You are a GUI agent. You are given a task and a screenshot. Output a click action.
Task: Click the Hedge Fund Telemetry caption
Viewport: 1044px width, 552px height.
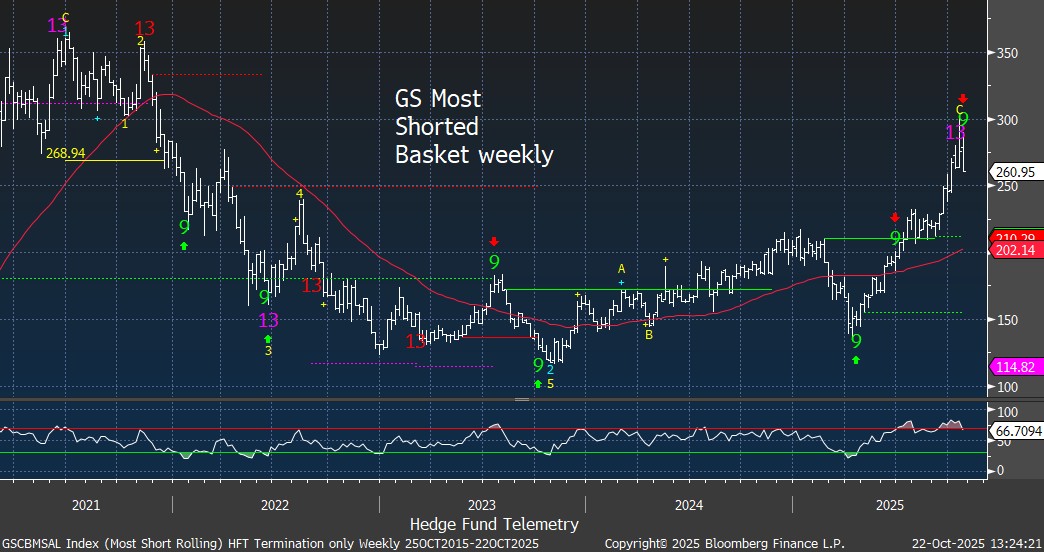494,523
